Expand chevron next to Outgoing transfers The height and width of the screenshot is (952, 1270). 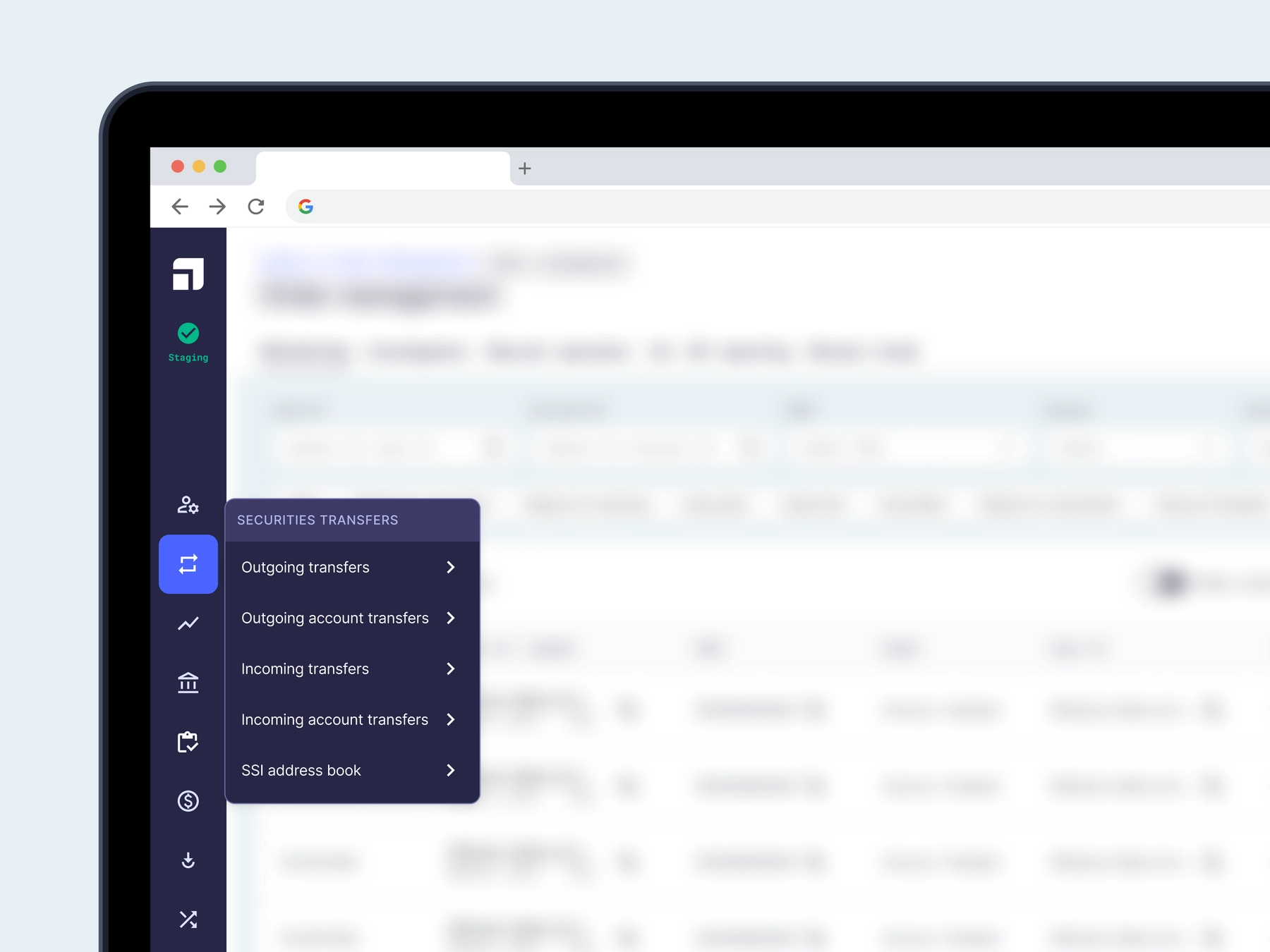[x=451, y=567]
